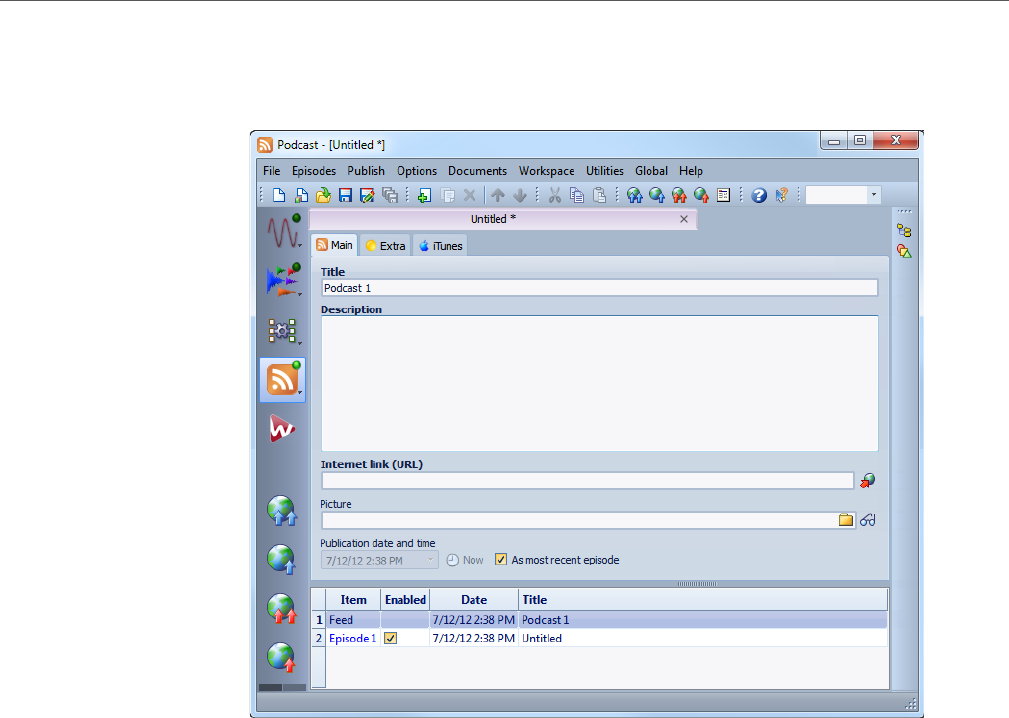Open the Utilities menu
Viewport: 1009px width, 718px height.
click(605, 170)
